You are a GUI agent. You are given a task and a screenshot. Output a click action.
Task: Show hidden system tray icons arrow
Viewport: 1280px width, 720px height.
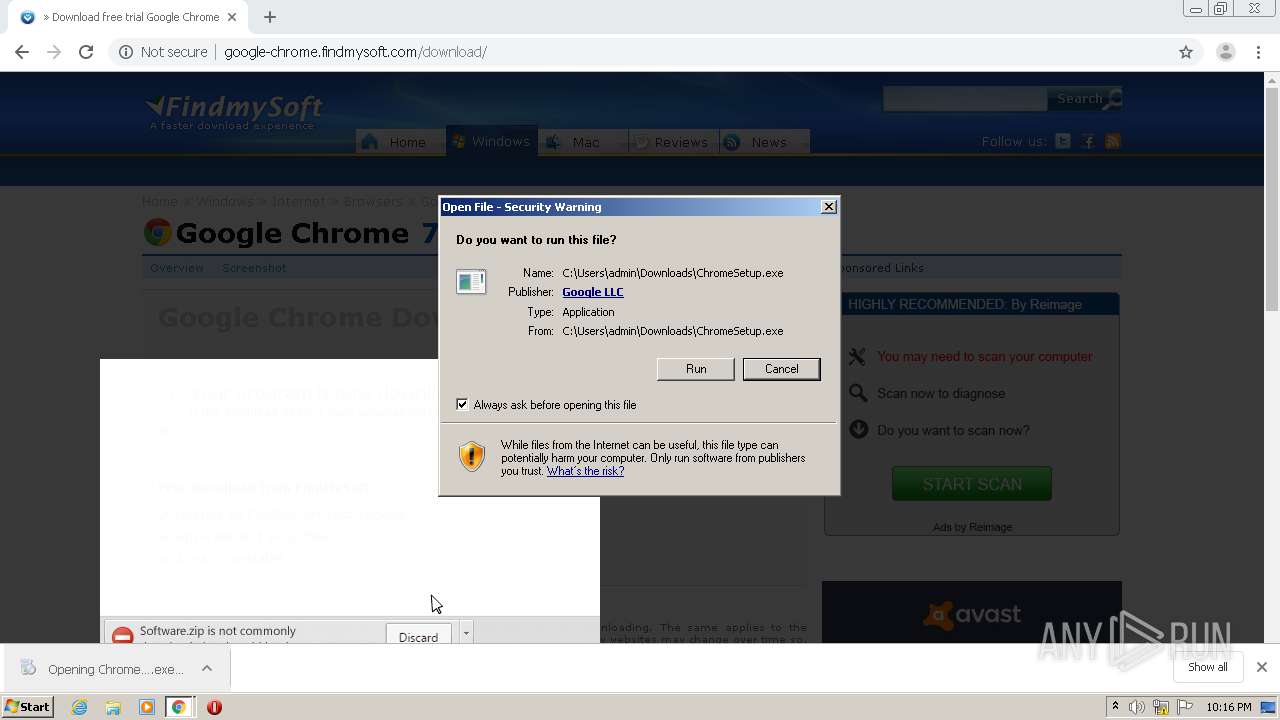(1115, 707)
